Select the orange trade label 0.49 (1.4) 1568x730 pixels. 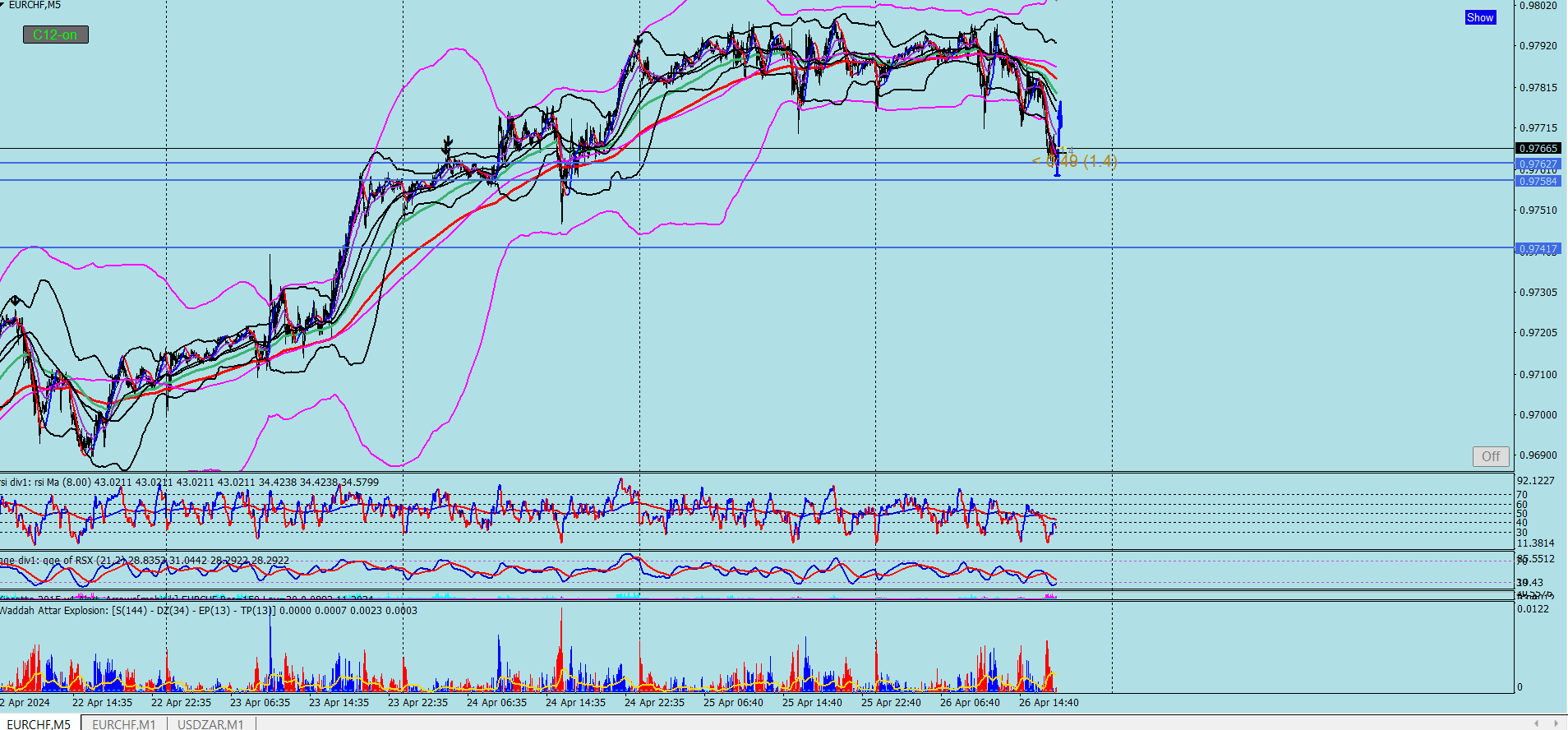pos(1075,161)
